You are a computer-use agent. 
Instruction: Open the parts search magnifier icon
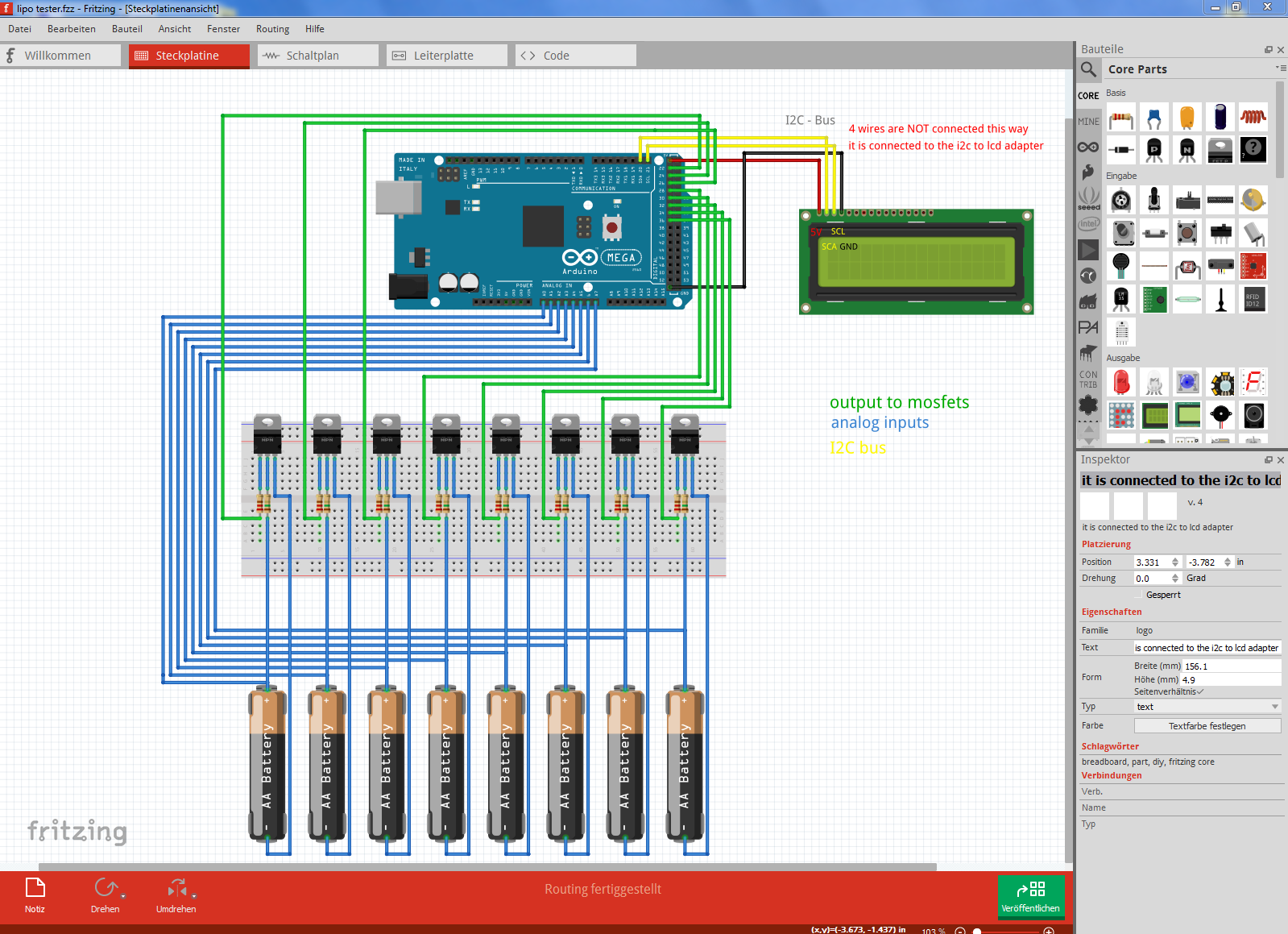click(1088, 69)
